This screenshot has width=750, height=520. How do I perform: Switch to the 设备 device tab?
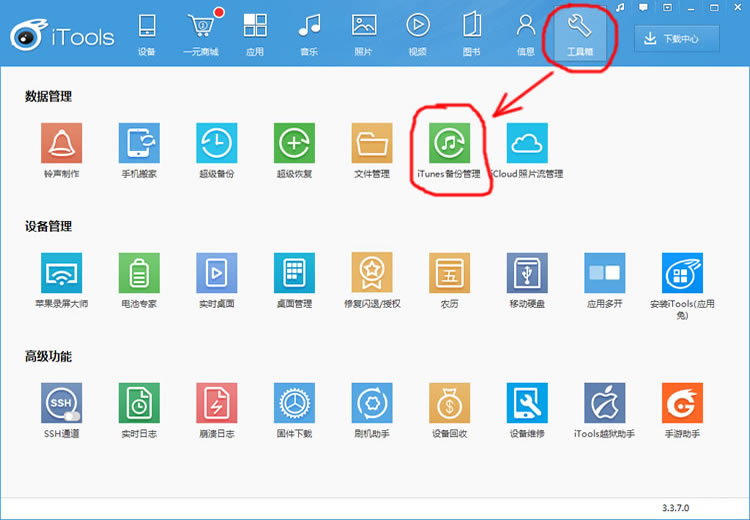click(146, 34)
